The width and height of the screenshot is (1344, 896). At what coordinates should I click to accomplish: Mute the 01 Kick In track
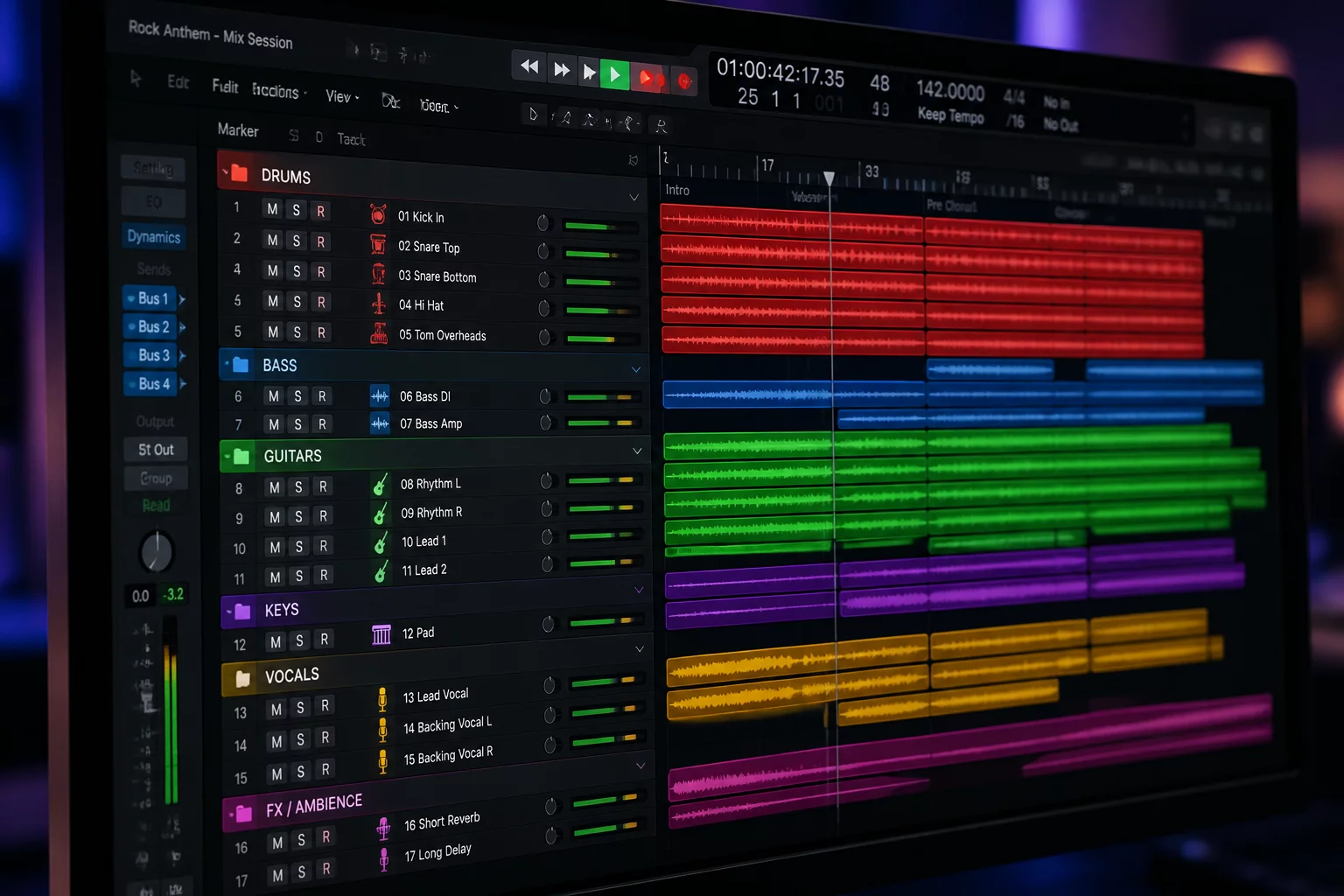272,209
